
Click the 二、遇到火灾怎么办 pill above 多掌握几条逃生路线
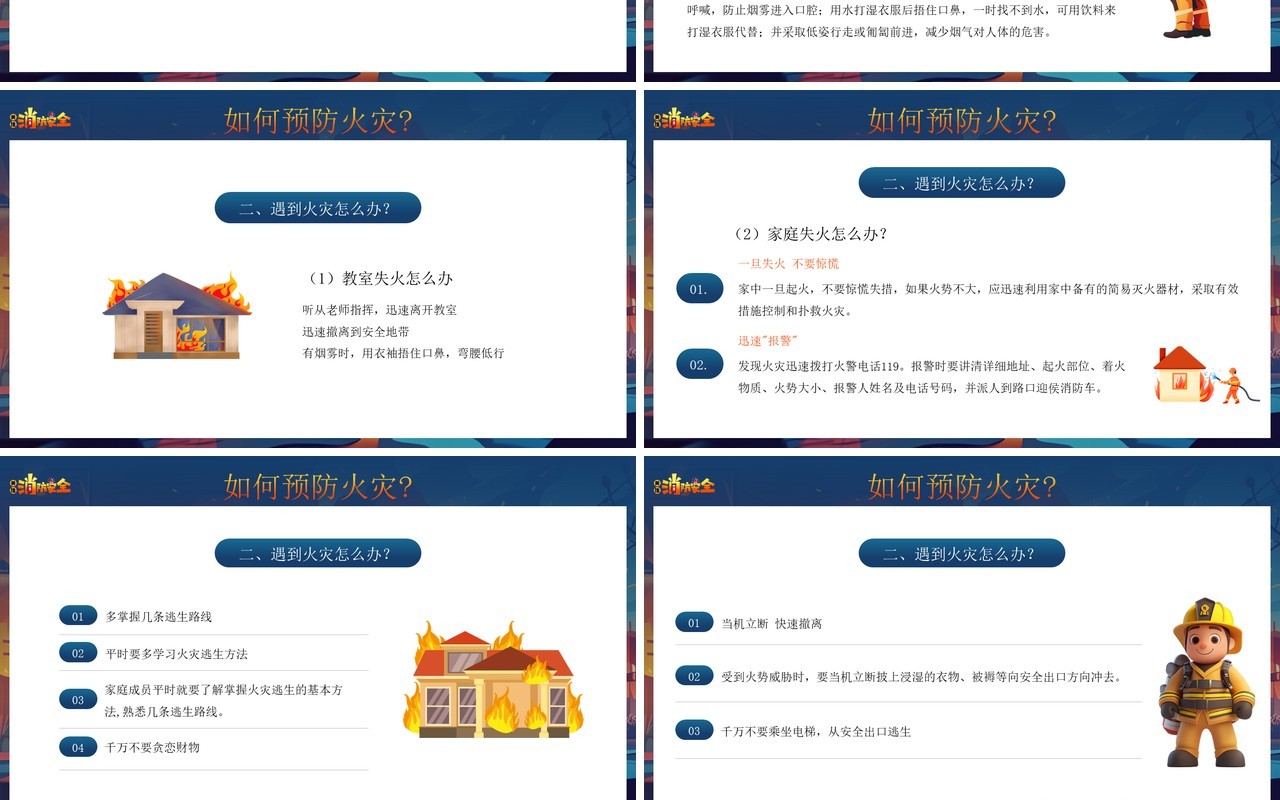click(318, 553)
